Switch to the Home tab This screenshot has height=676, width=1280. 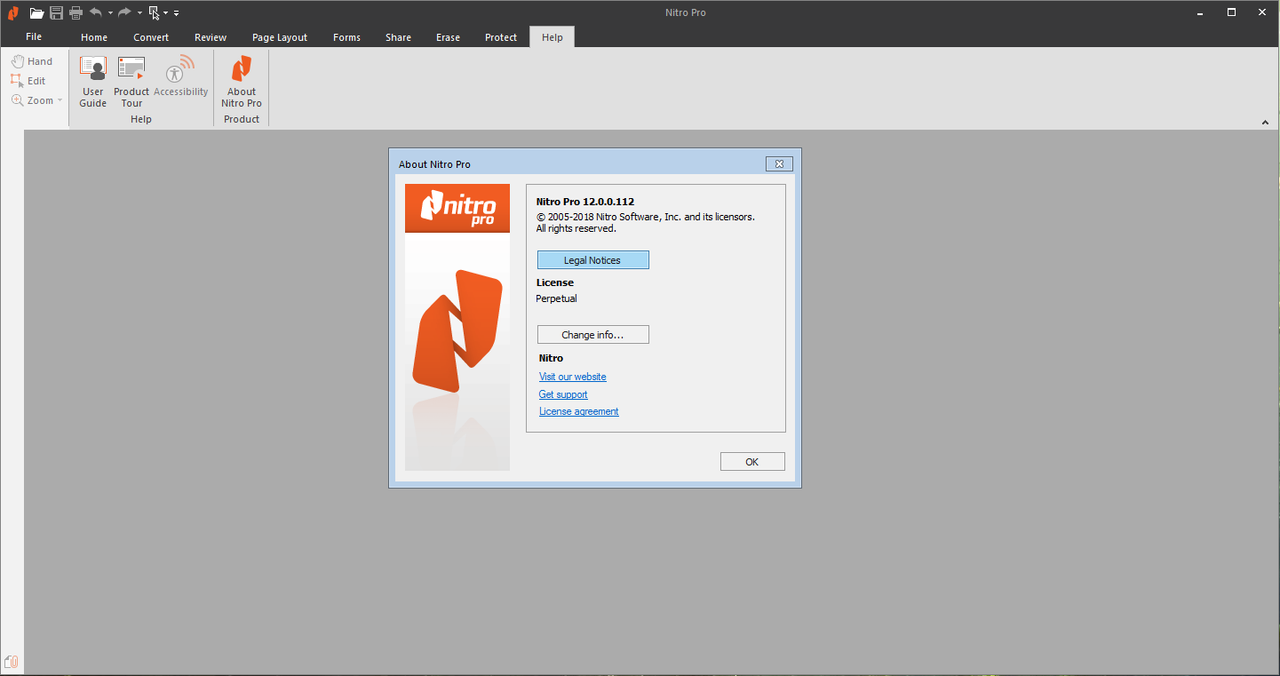pos(94,37)
